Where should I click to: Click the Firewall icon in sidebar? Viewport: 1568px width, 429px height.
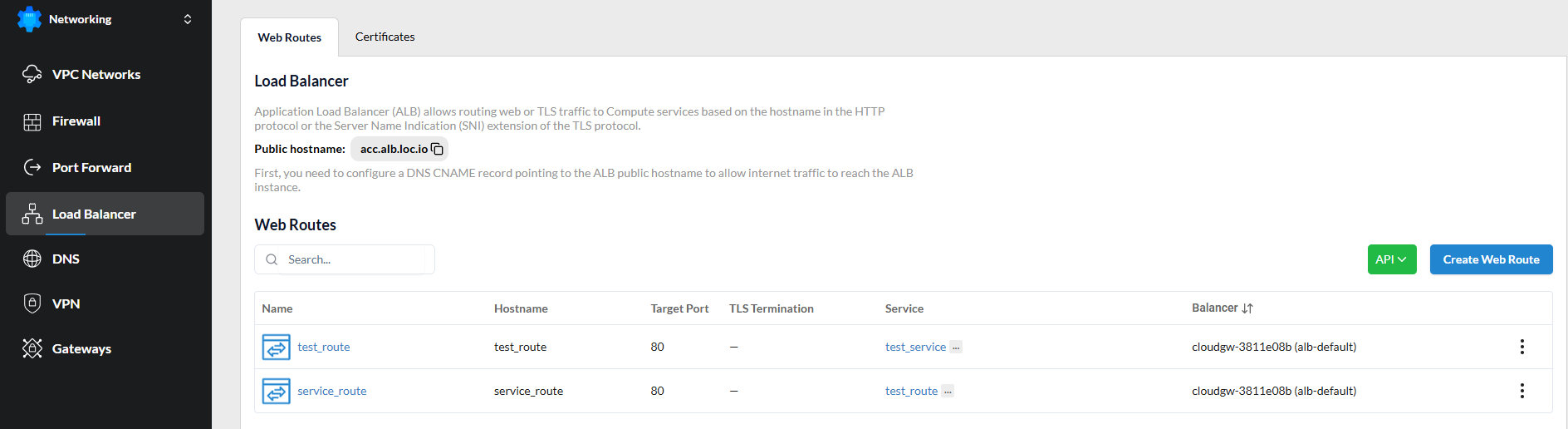pyautogui.click(x=32, y=121)
